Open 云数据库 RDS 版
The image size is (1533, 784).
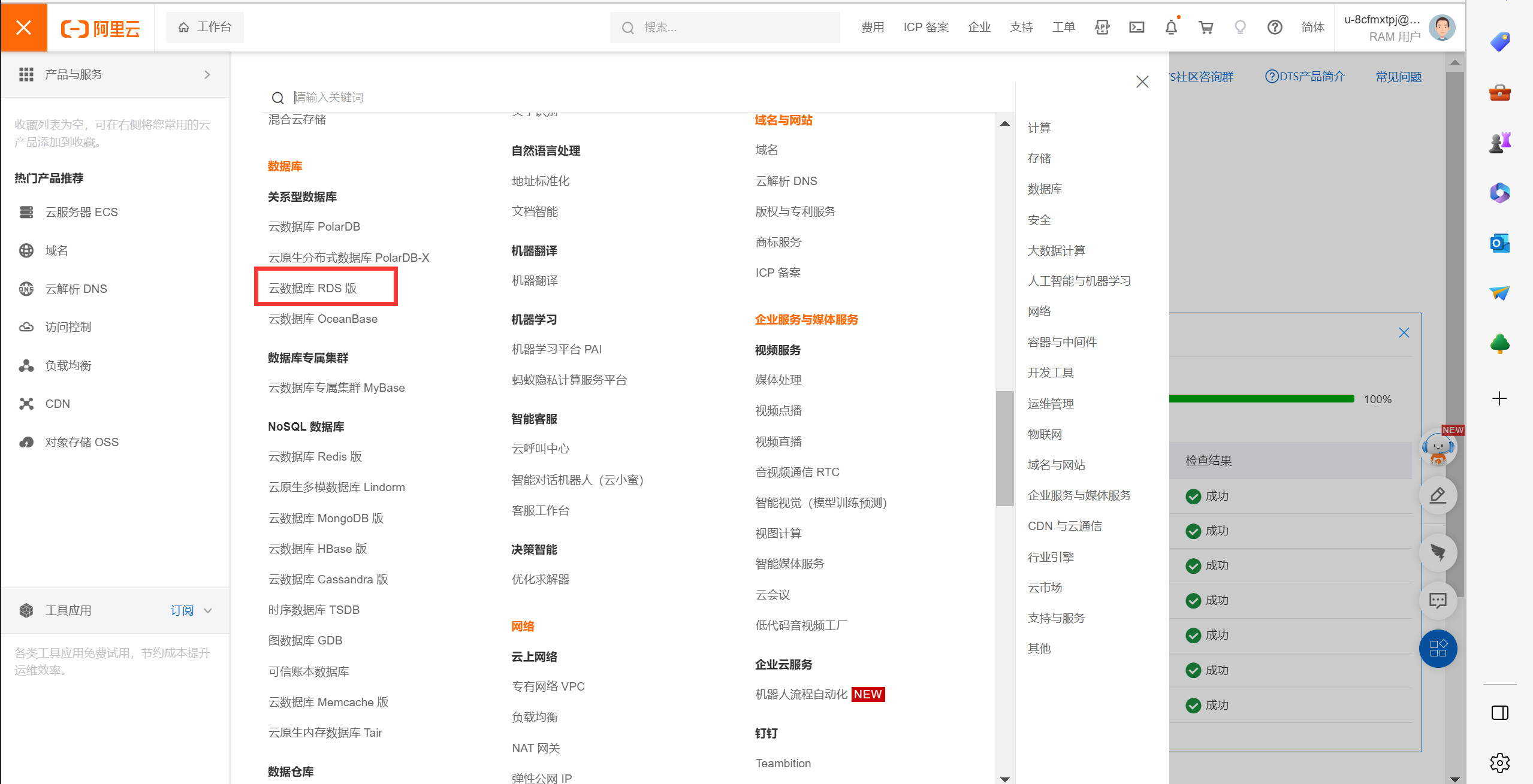coord(312,288)
